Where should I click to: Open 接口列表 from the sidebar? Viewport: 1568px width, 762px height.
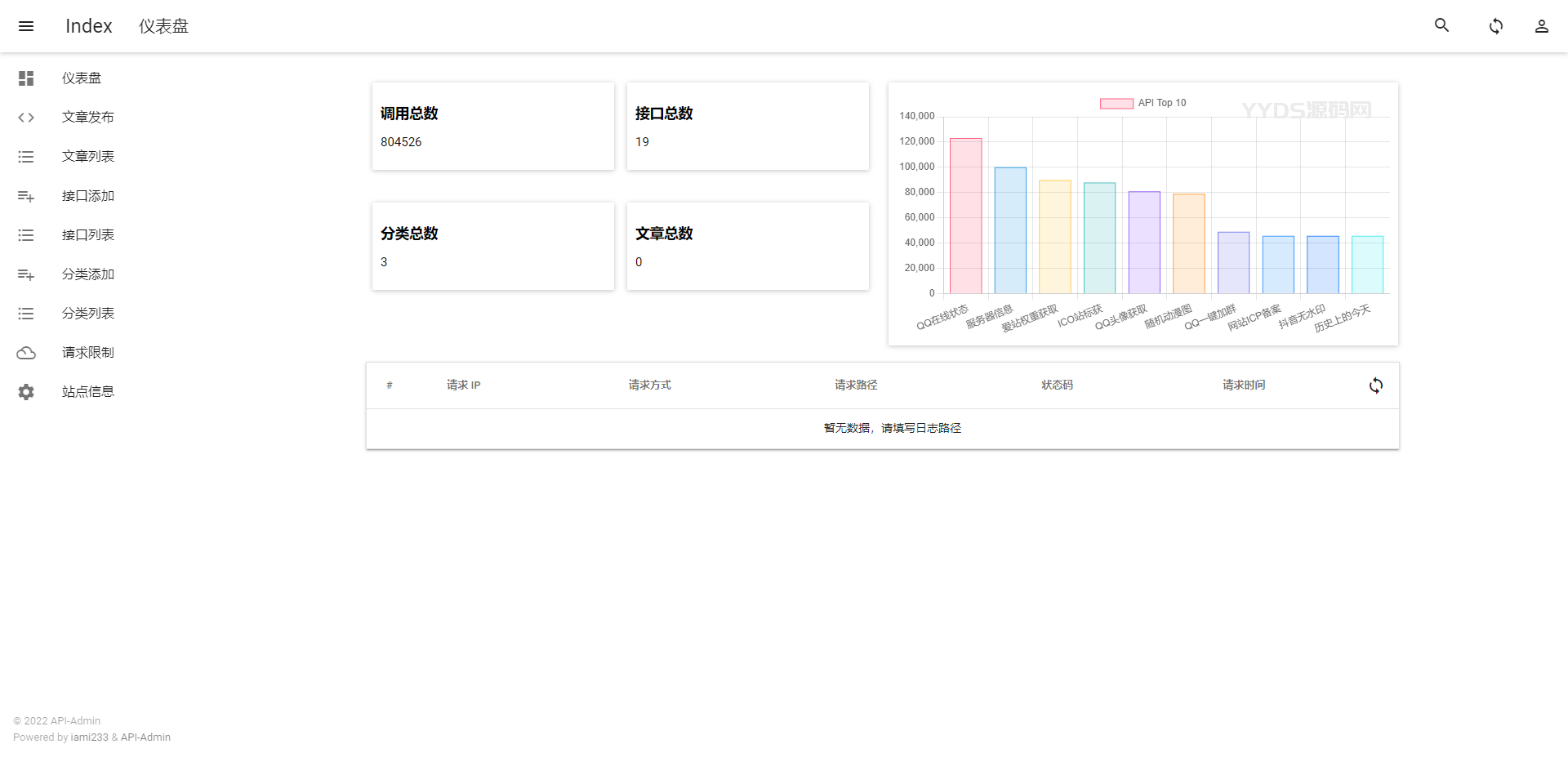tap(88, 235)
